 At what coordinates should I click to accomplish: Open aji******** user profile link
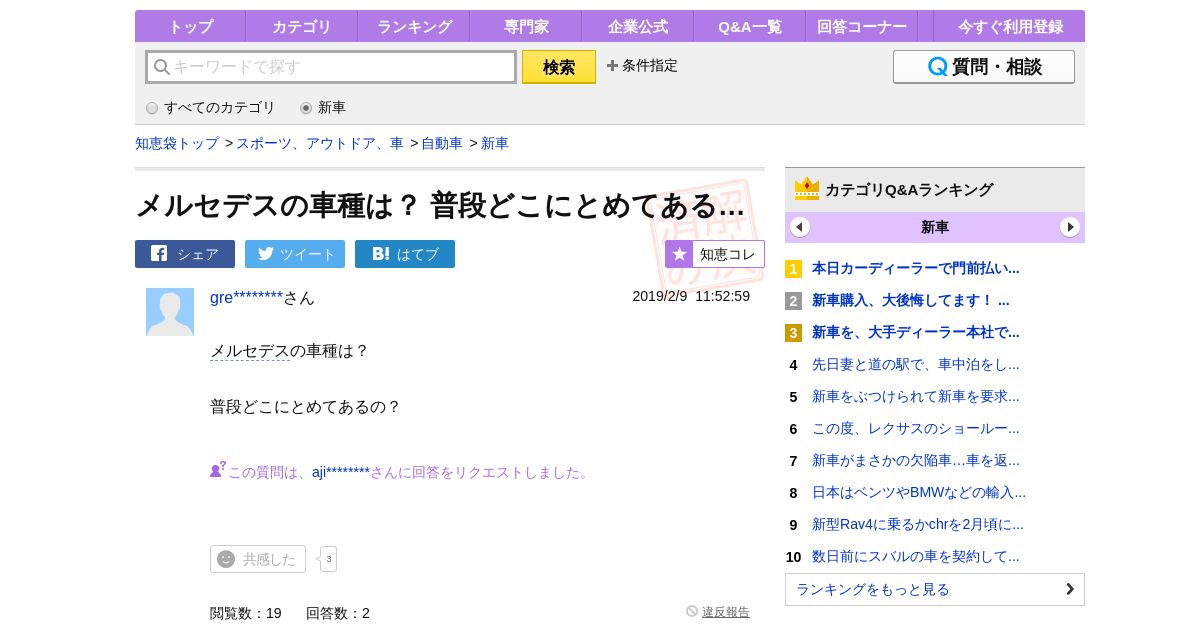tap(341, 472)
